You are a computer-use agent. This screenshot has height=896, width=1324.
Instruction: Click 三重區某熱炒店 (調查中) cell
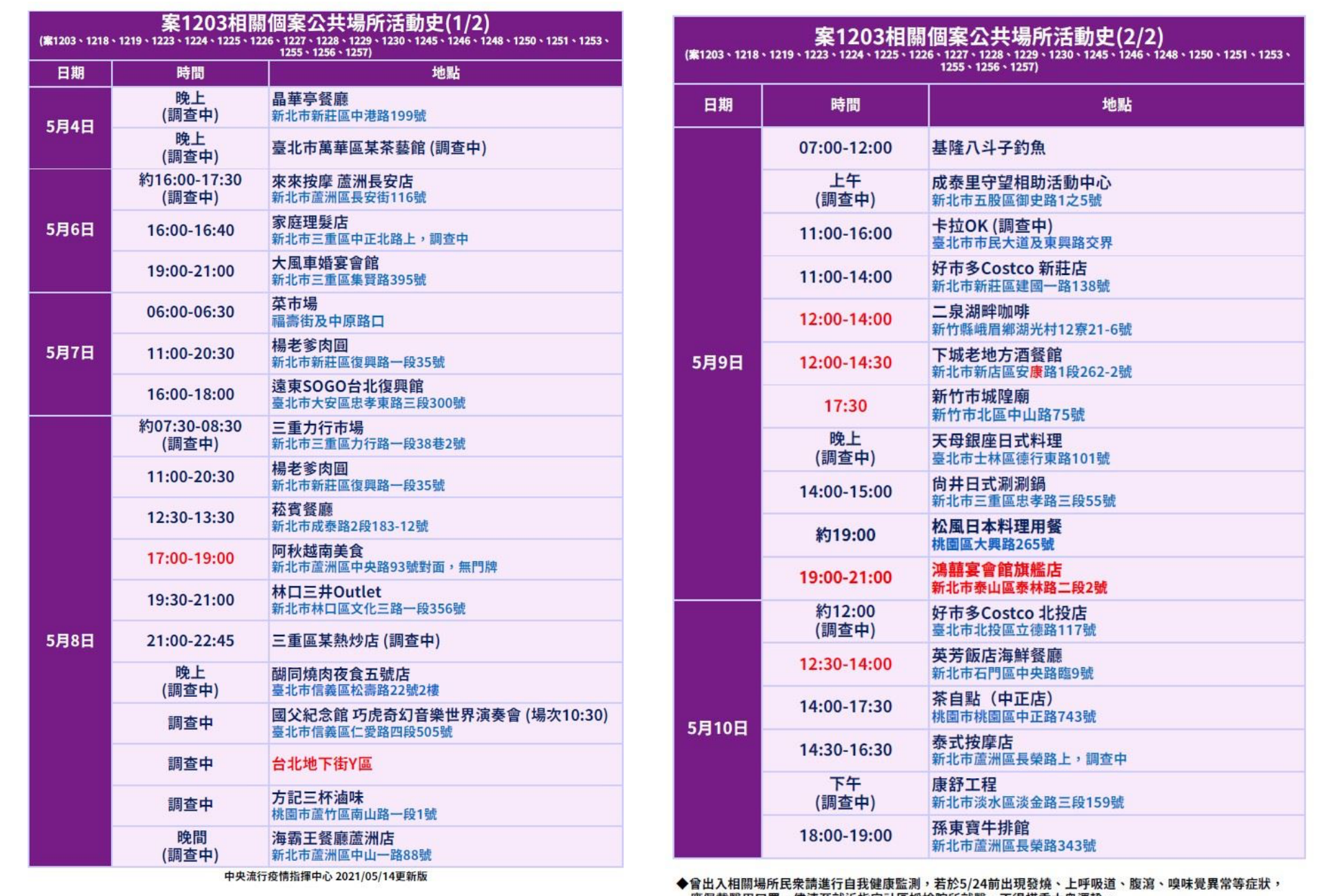[x=445, y=641]
